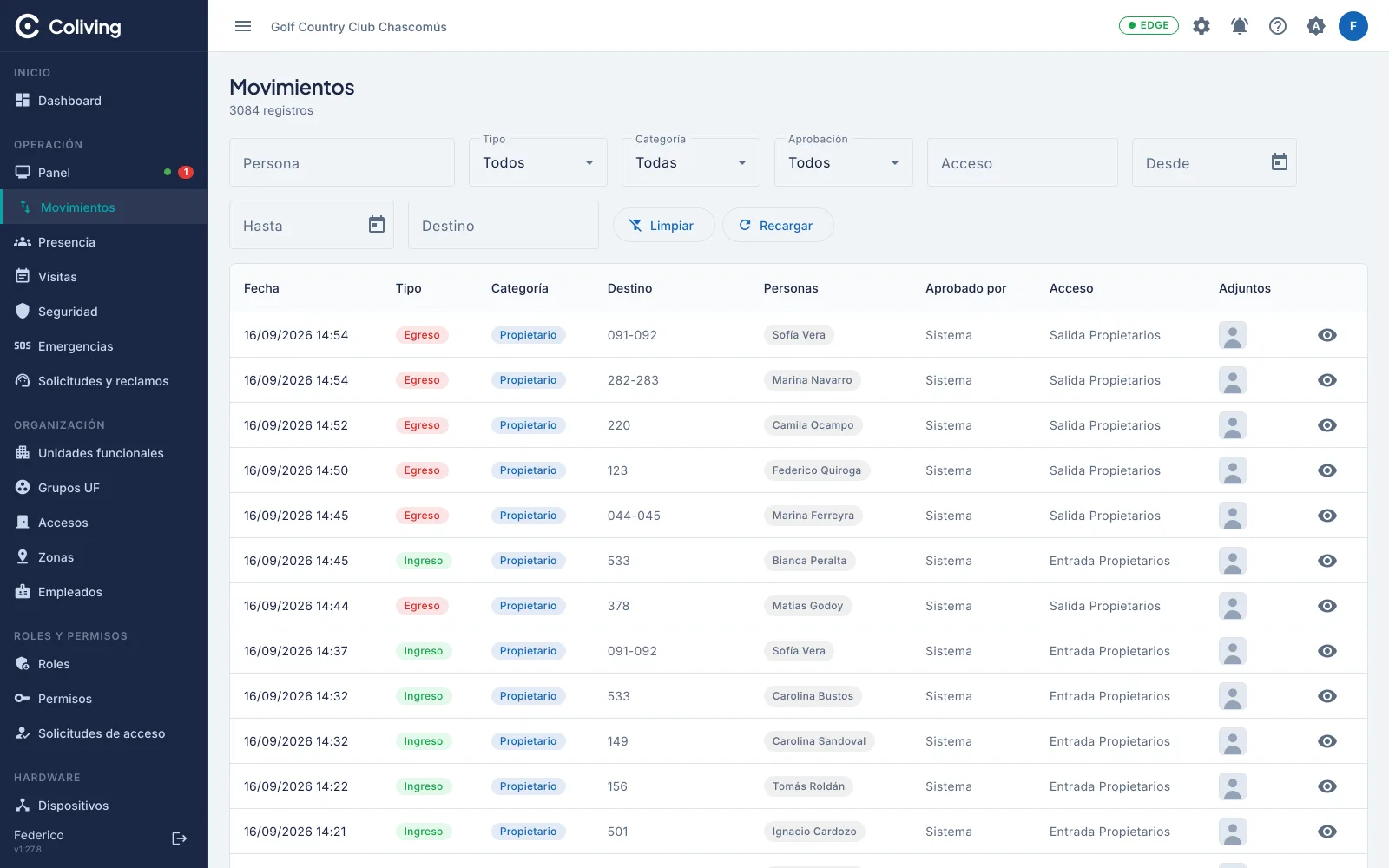The height and width of the screenshot is (868, 1389).
Task: View details of Marina Navarro movement
Action: 1327,380
